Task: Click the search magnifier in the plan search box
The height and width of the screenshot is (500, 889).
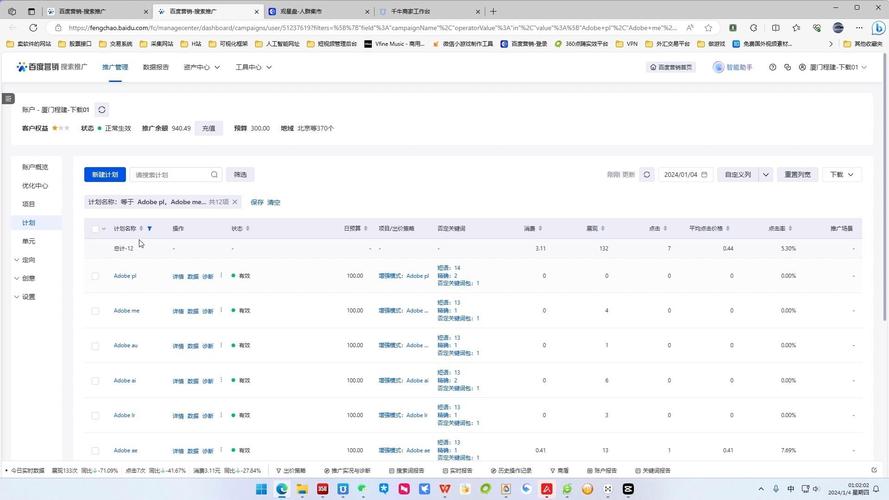Action: pos(214,175)
